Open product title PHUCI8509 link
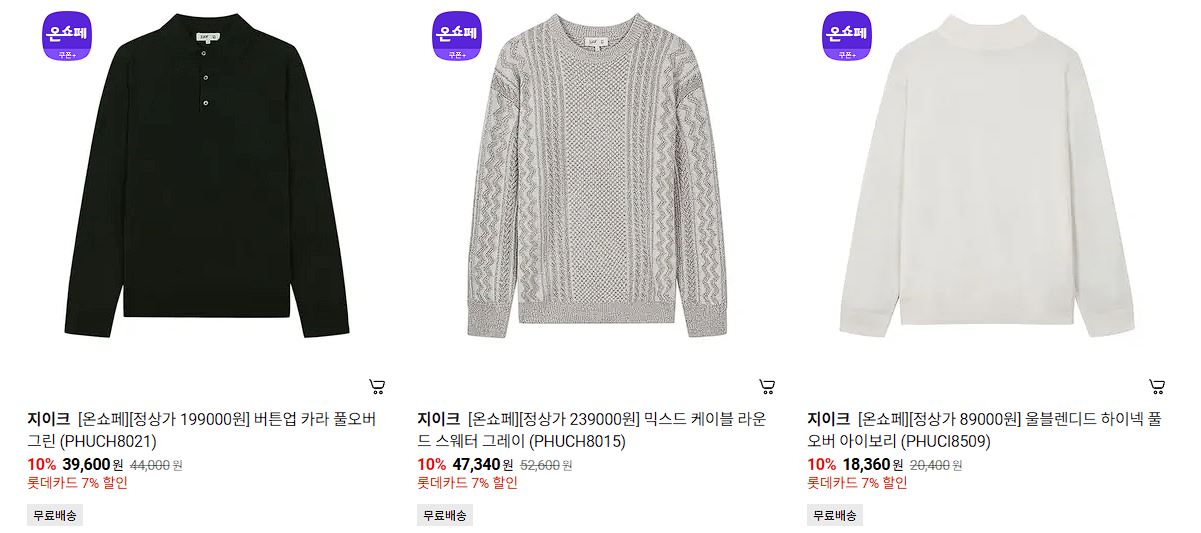 point(984,429)
